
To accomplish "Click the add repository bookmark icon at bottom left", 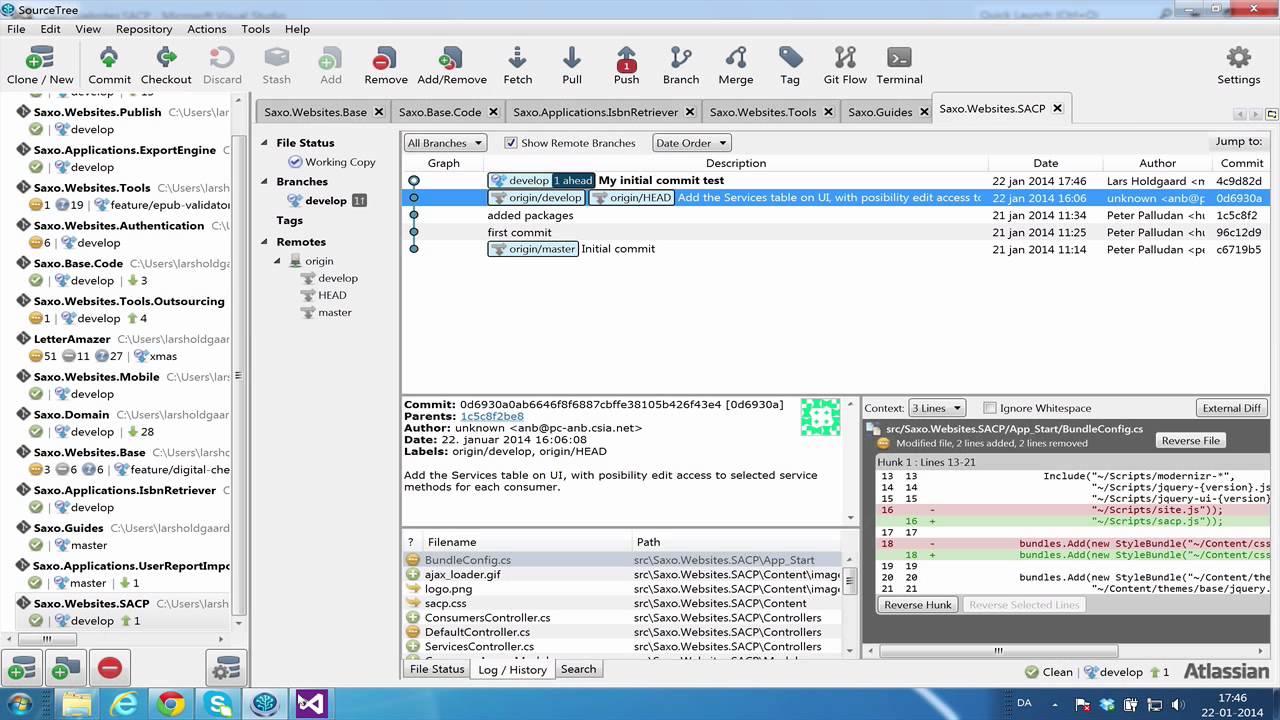I will point(22,669).
